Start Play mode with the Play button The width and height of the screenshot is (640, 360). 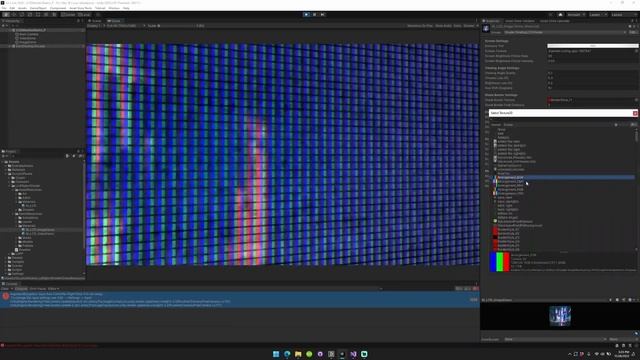pyautogui.click(x=306, y=14)
